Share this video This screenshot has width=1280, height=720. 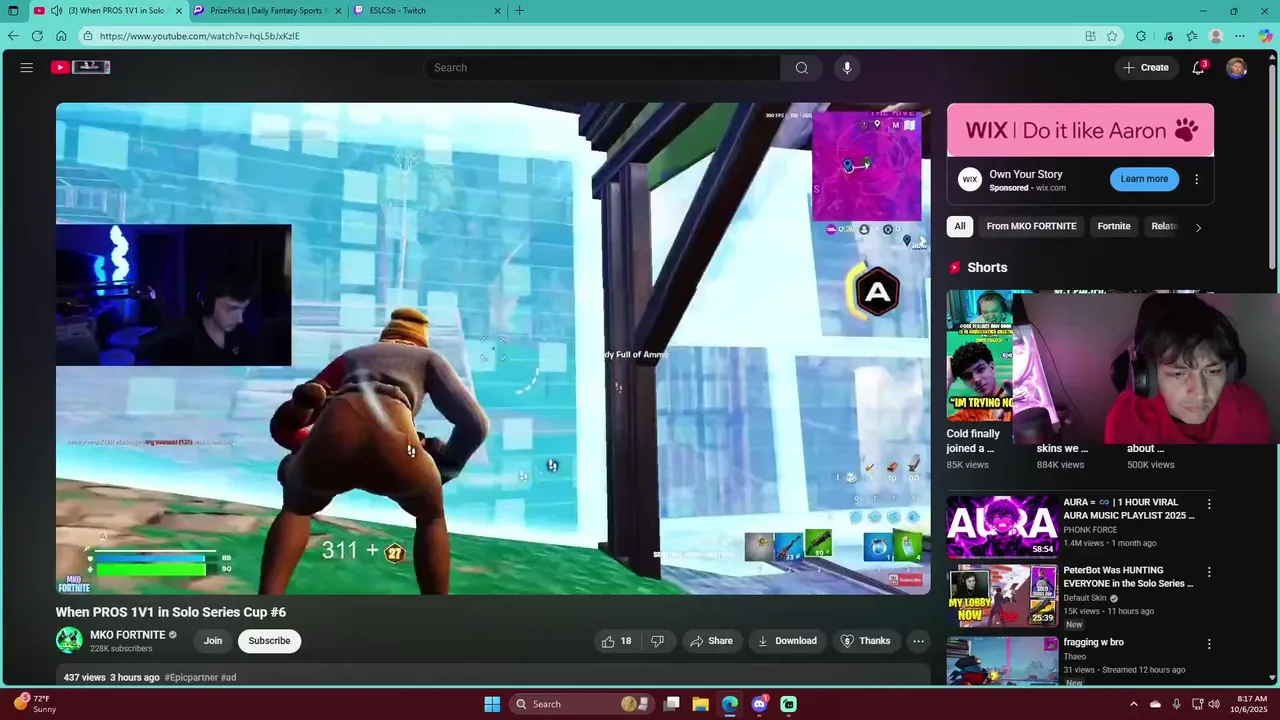(711, 641)
